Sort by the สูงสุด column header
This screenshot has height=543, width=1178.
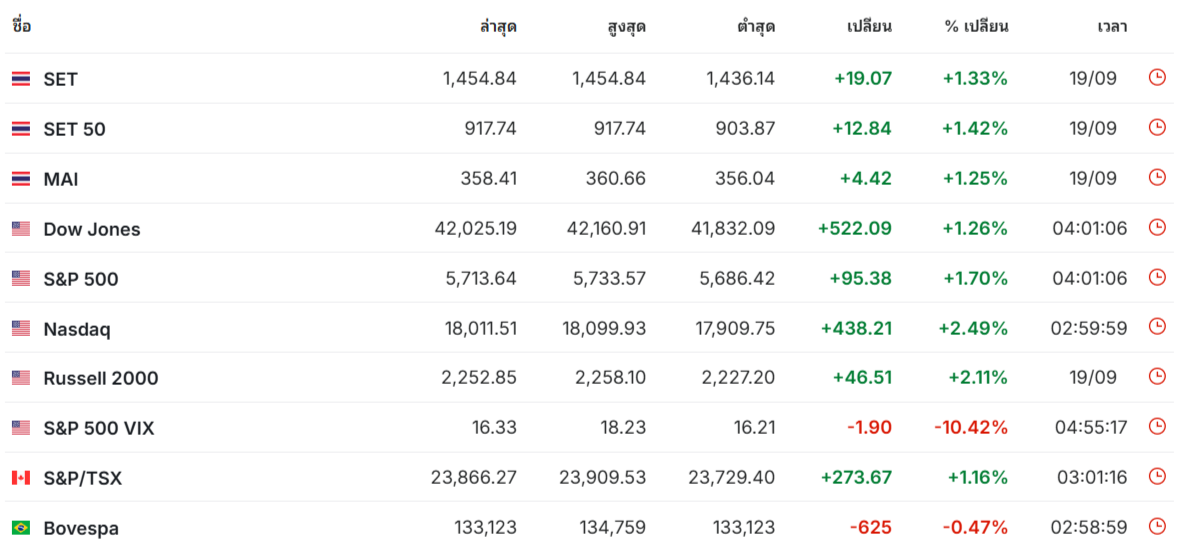point(627,27)
